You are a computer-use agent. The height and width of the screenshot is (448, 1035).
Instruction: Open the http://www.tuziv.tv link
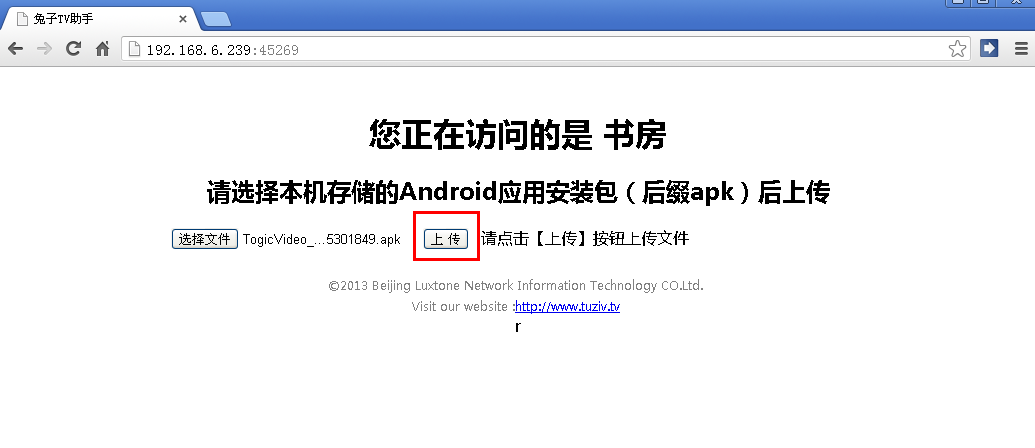coord(567,306)
